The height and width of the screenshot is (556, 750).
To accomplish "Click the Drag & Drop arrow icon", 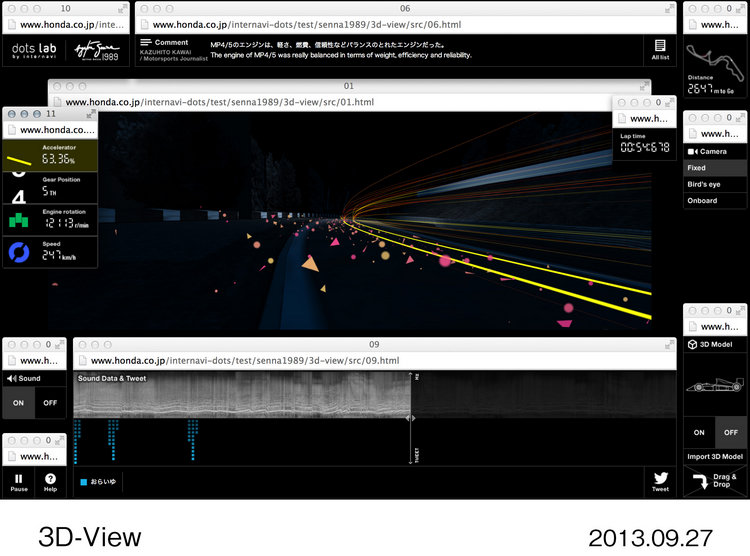I will (716, 482).
